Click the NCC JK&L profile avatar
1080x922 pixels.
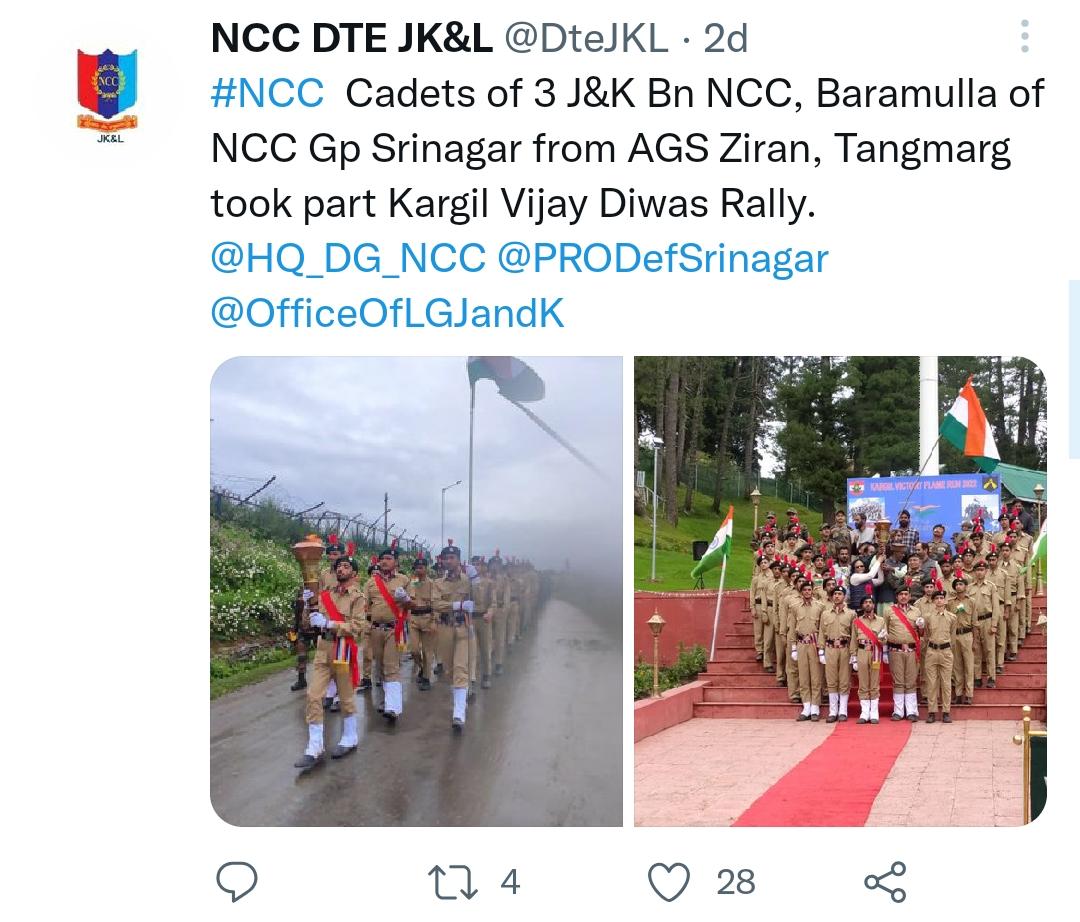pyautogui.click(x=107, y=94)
